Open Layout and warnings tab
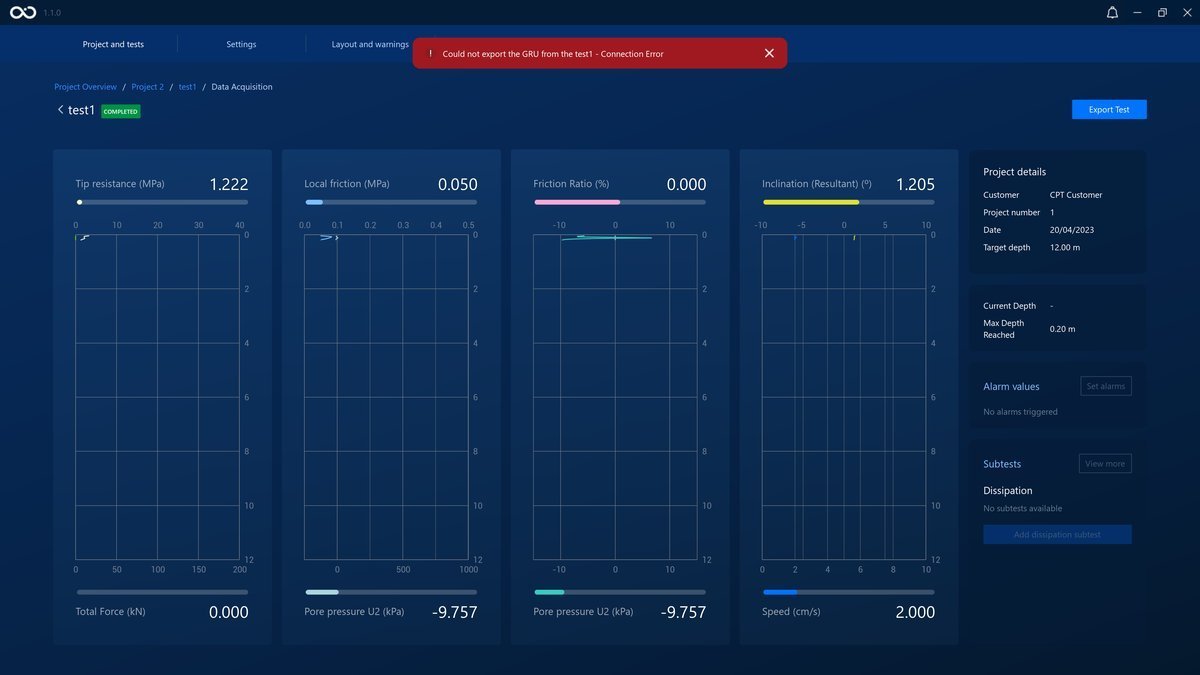Viewport: 1200px width, 675px height. [x=370, y=44]
